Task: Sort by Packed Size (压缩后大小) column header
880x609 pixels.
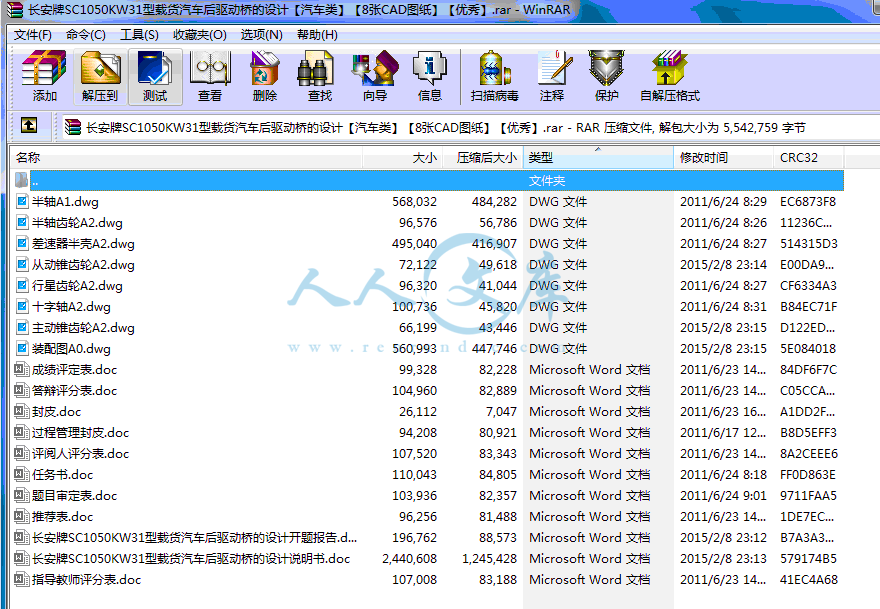Action: (483, 158)
